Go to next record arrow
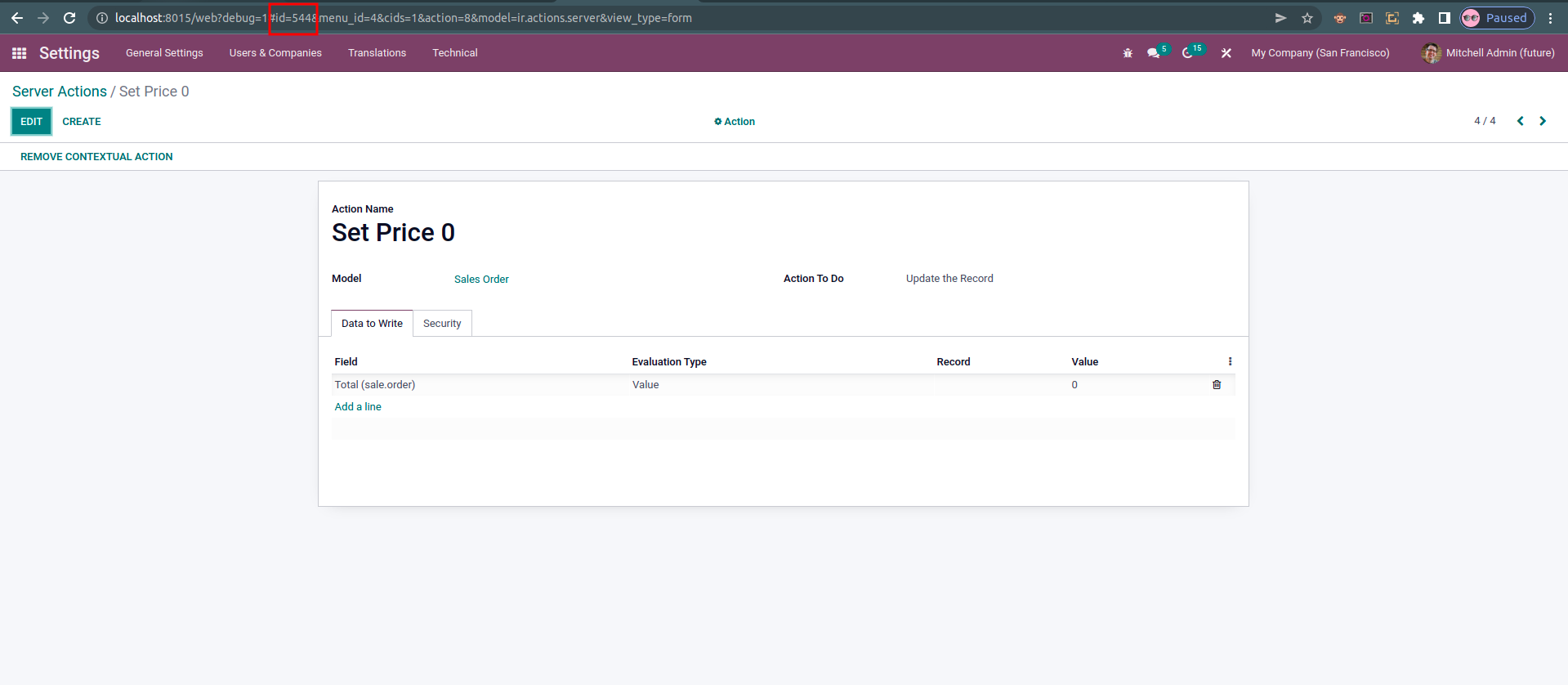This screenshot has height=685, width=1568. [1543, 121]
